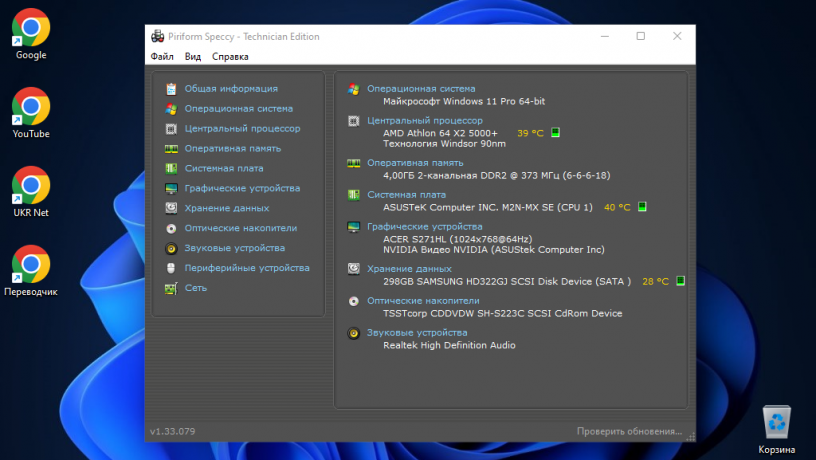816x460 pixels.
Task: Click Проверить обновления link in status bar
Action: point(629,431)
